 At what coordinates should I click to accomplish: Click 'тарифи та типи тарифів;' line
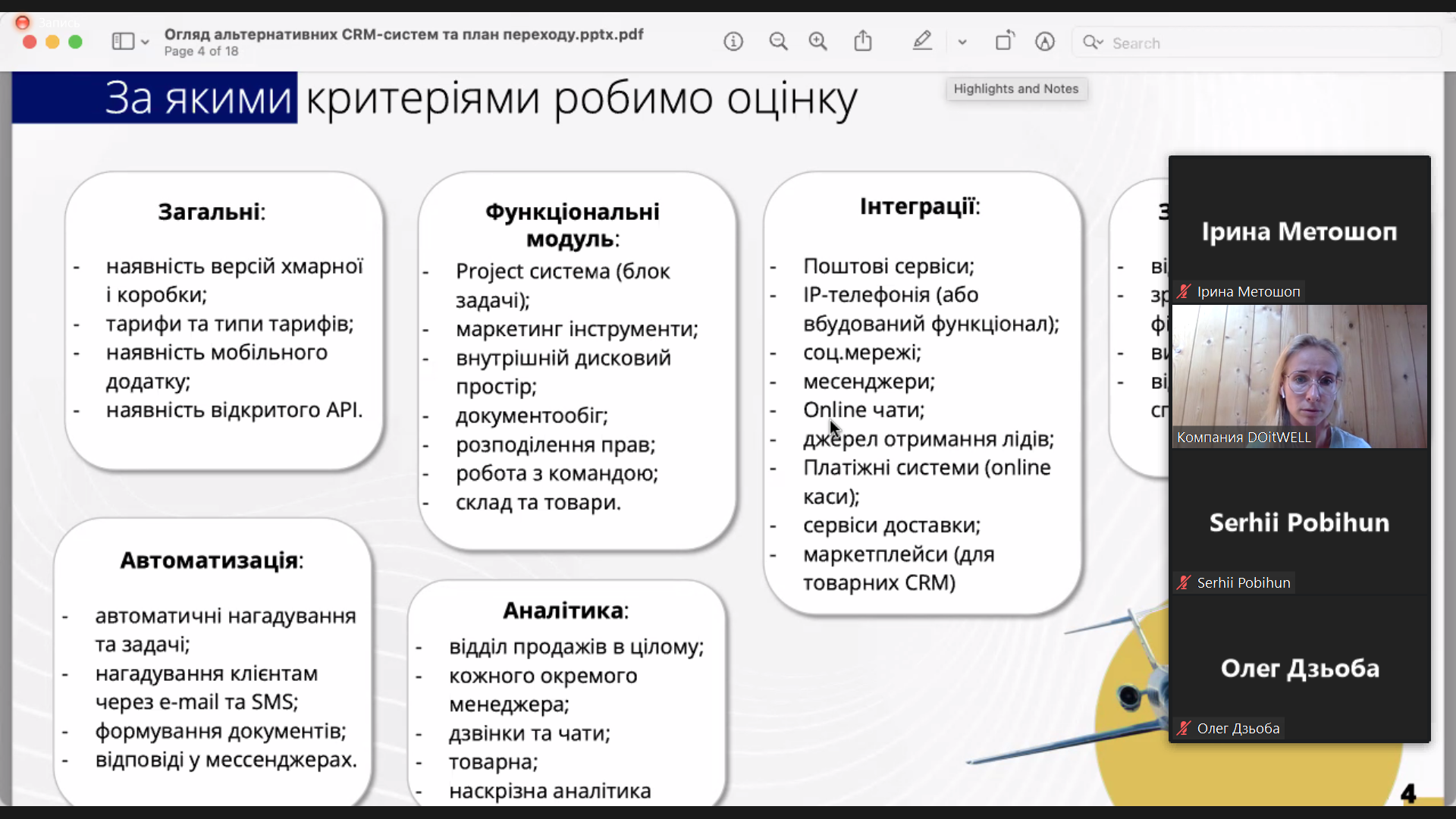coord(230,324)
